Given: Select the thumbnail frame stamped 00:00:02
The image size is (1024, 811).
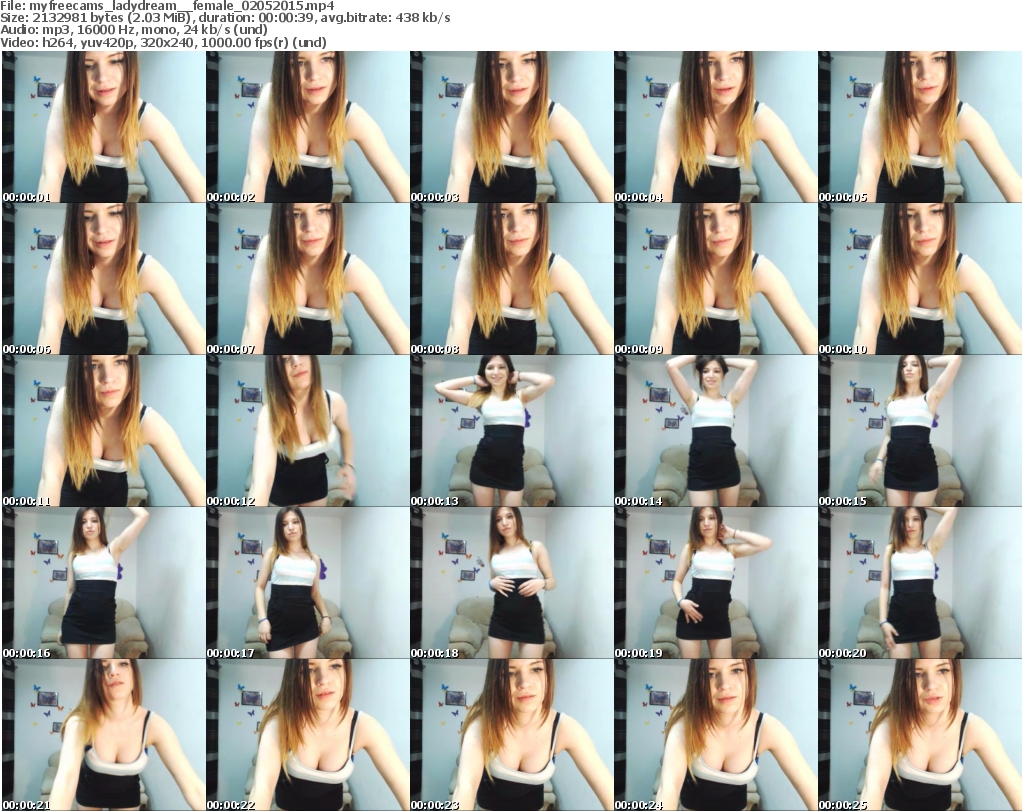Looking at the screenshot, I should [308, 127].
